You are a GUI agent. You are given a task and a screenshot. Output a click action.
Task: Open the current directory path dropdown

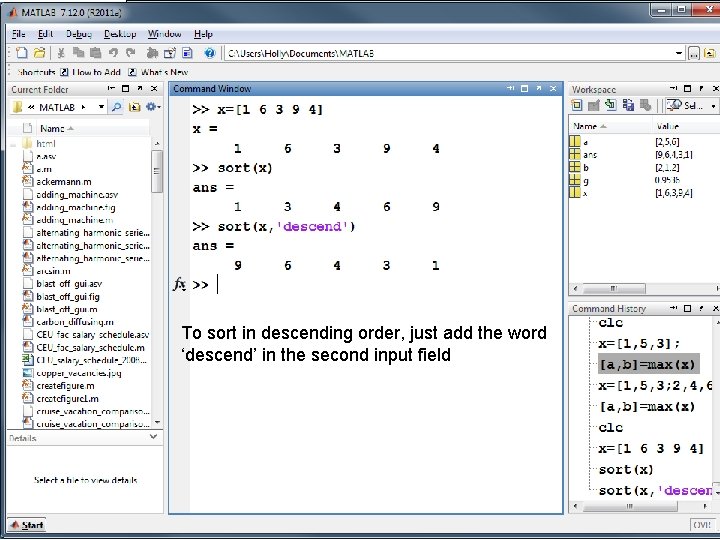pos(679,54)
